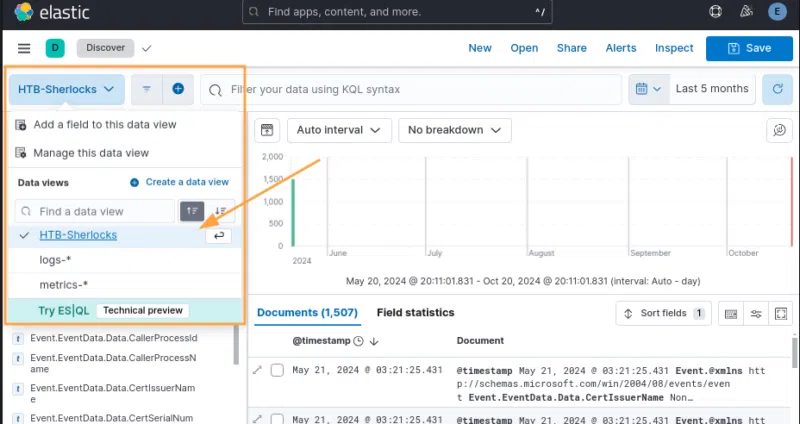Select the first document row checkbox
Viewport: 800px width, 424px height.
click(x=278, y=371)
